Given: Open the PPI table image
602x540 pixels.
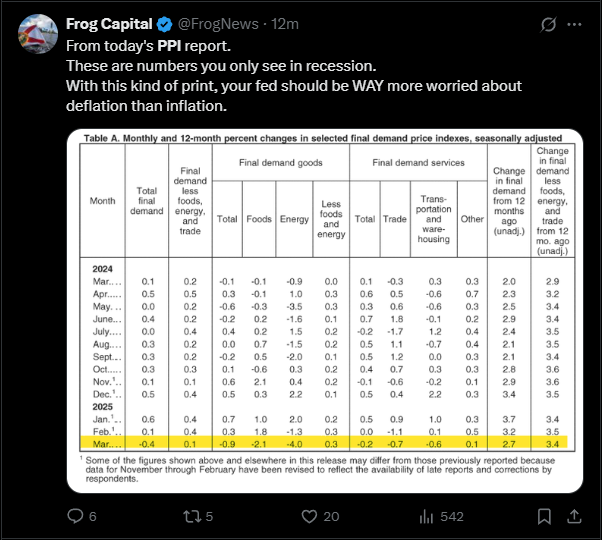Looking at the screenshot, I should tap(325, 311).
